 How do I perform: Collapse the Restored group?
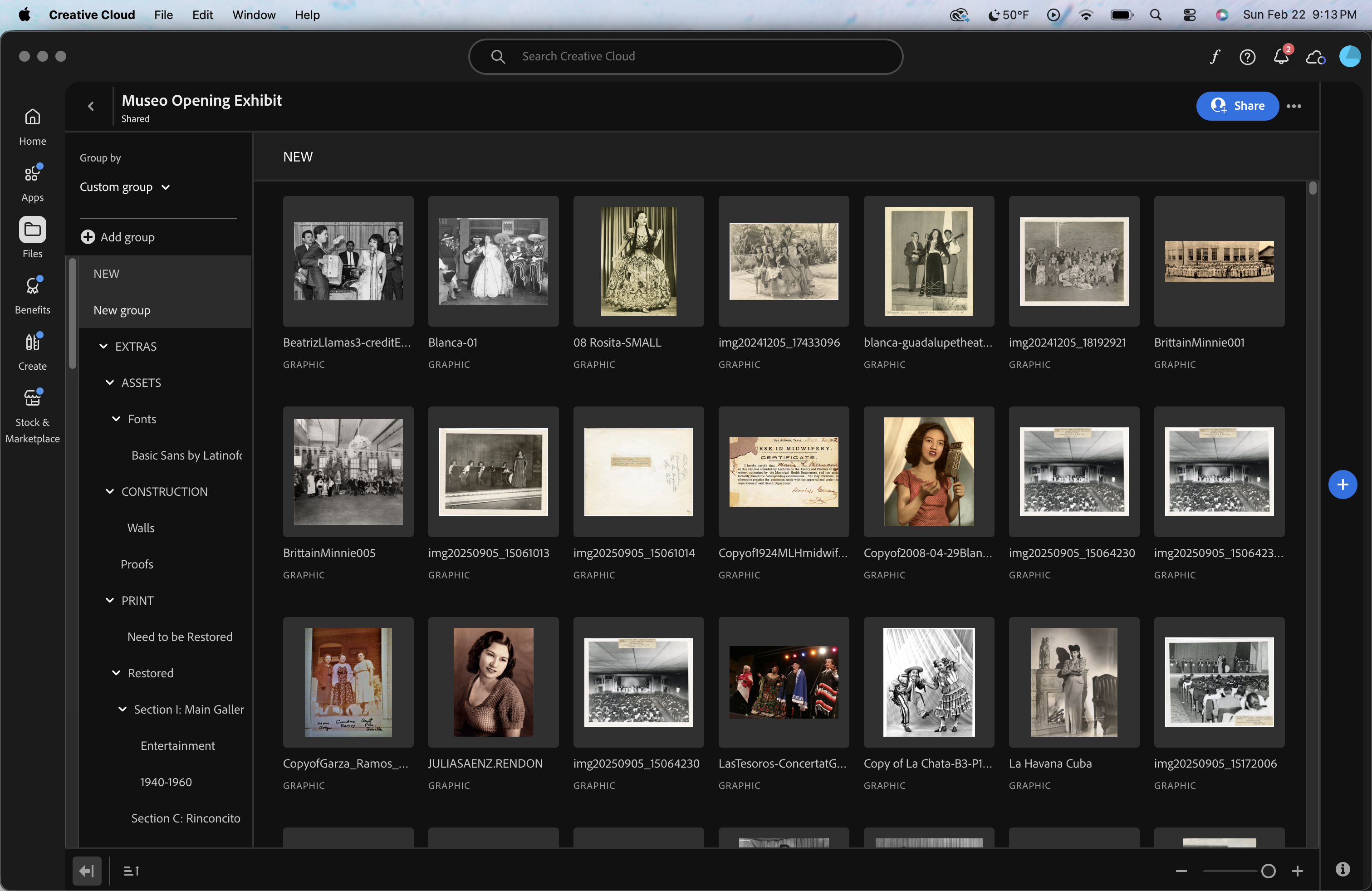pyautogui.click(x=116, y=673)
